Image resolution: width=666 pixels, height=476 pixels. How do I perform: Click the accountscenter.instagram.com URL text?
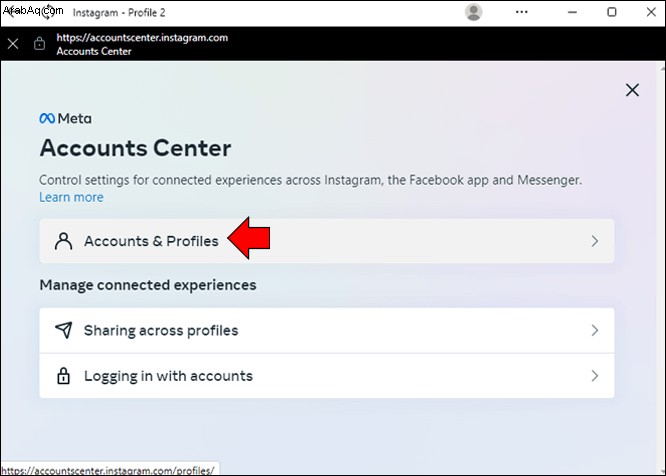[142, 37]
